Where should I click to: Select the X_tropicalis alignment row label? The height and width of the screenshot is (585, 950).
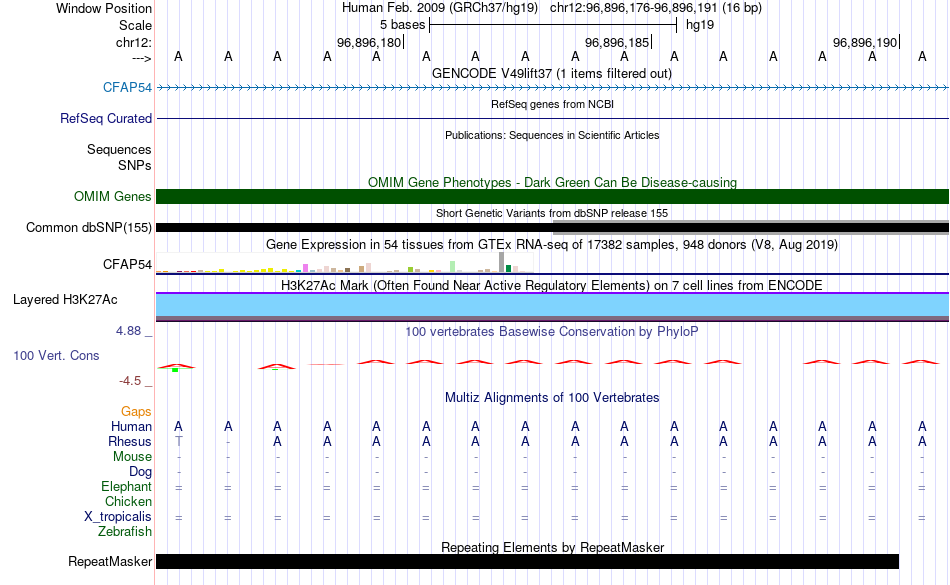point(118,517)
